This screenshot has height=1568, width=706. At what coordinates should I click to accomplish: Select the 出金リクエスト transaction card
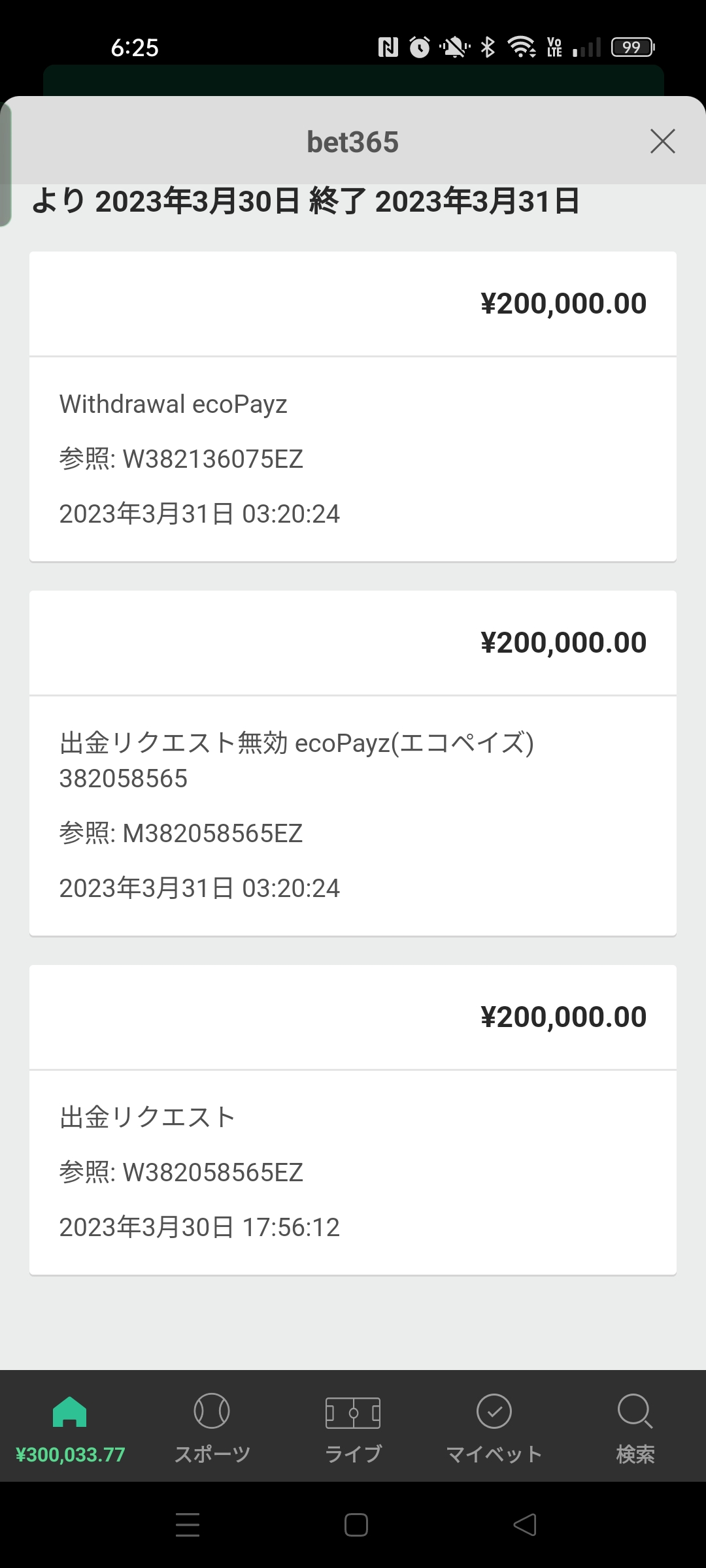(x=353, y=1120)
